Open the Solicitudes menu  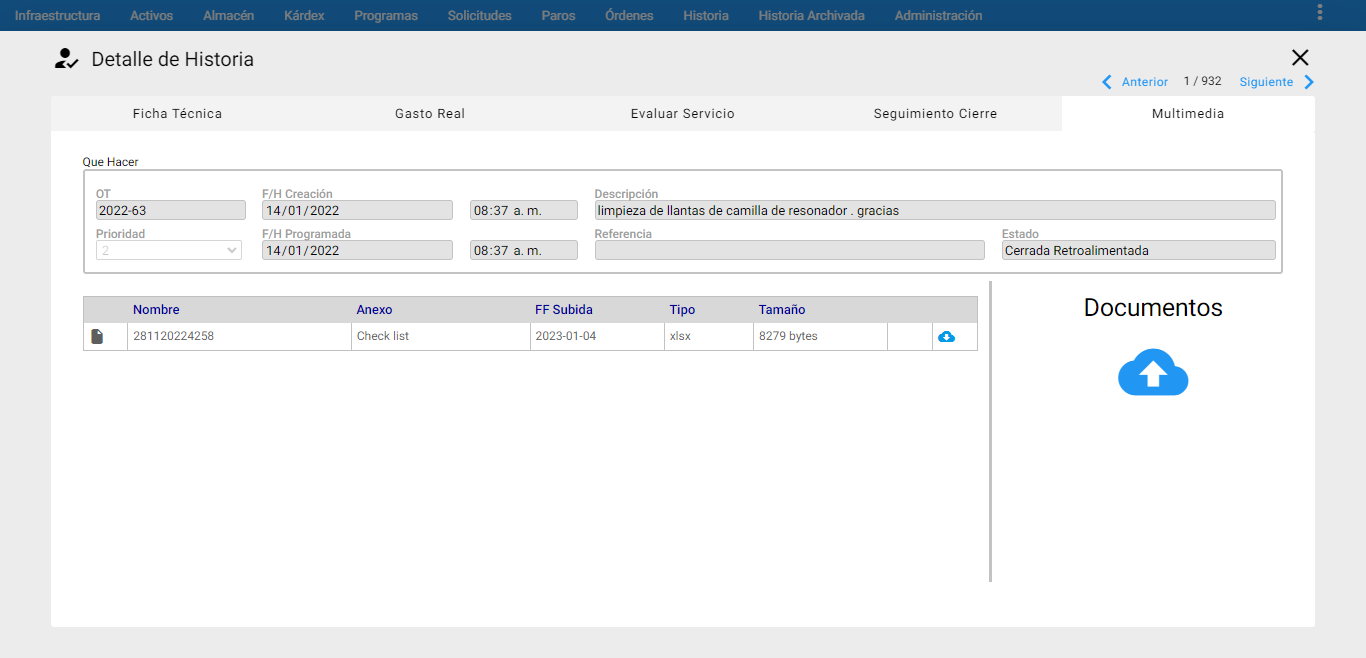click(x=480, y=15)
